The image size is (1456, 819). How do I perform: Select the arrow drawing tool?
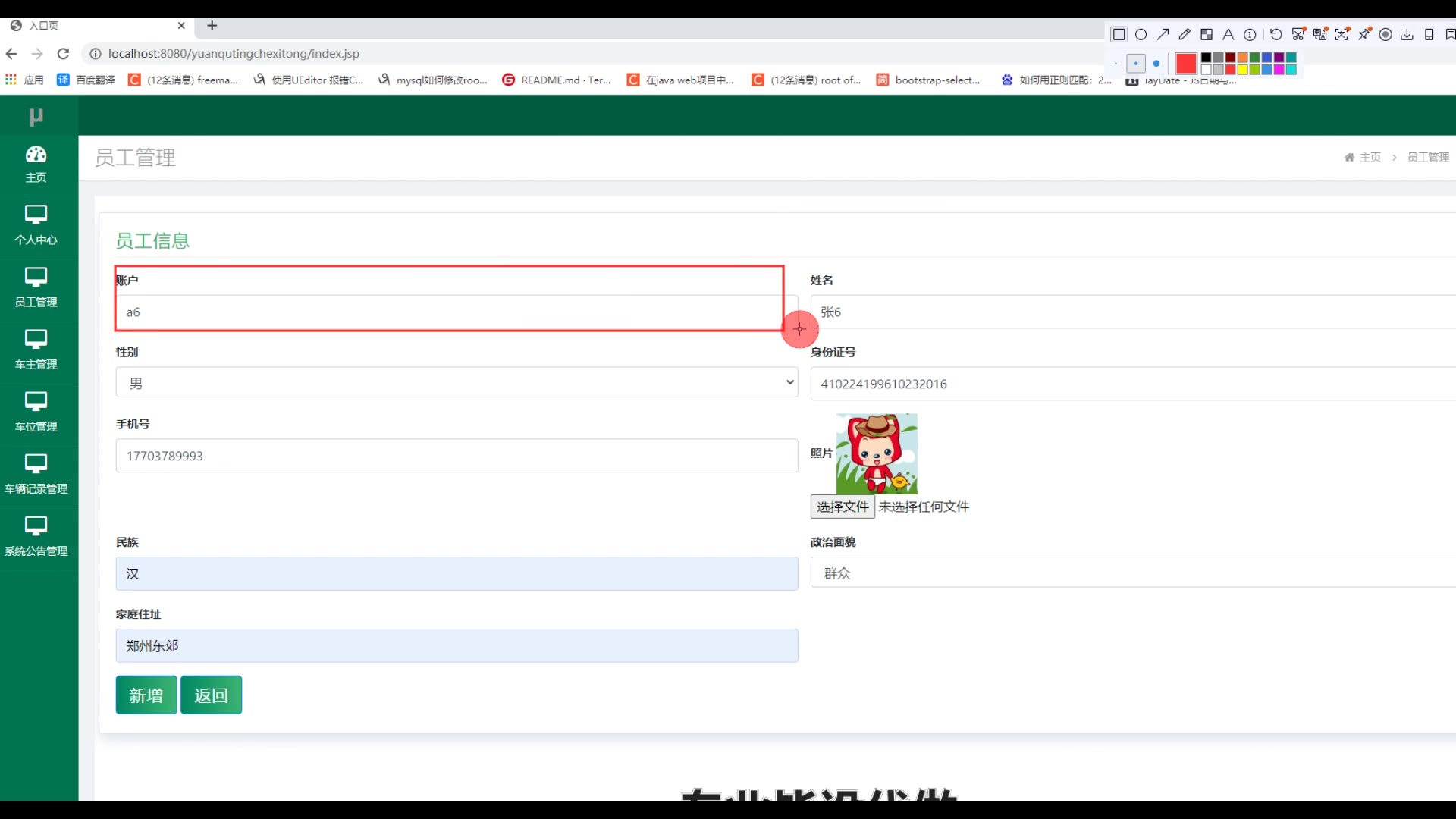click(x=1163, y=35)
